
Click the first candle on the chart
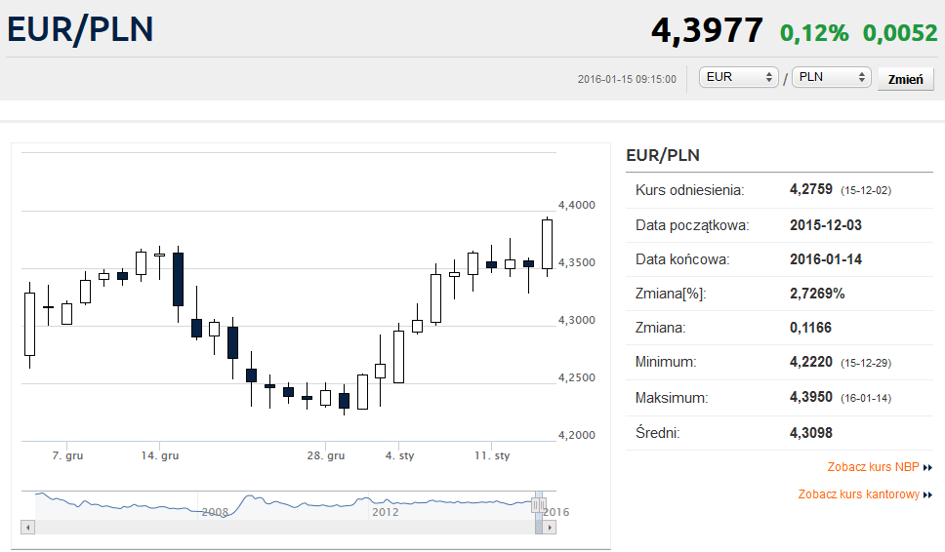[x=30, y=324]
